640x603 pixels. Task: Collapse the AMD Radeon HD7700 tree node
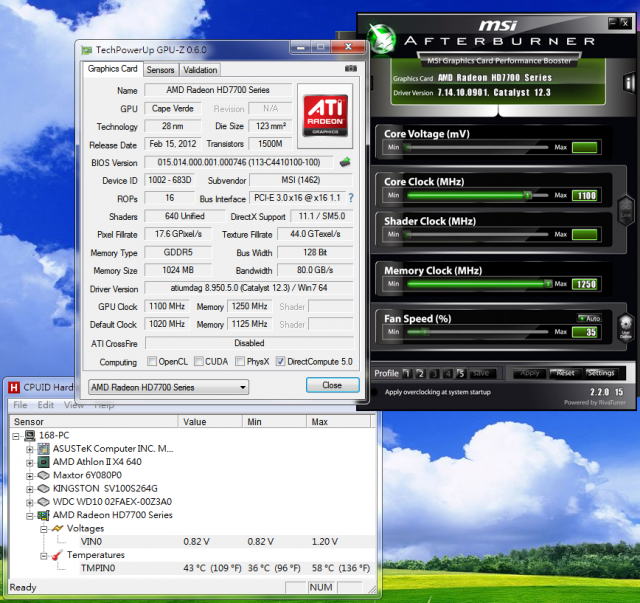pos(29,516)
